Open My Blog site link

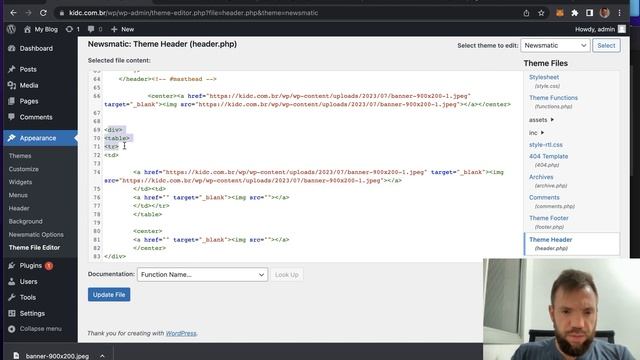[41, 29]
